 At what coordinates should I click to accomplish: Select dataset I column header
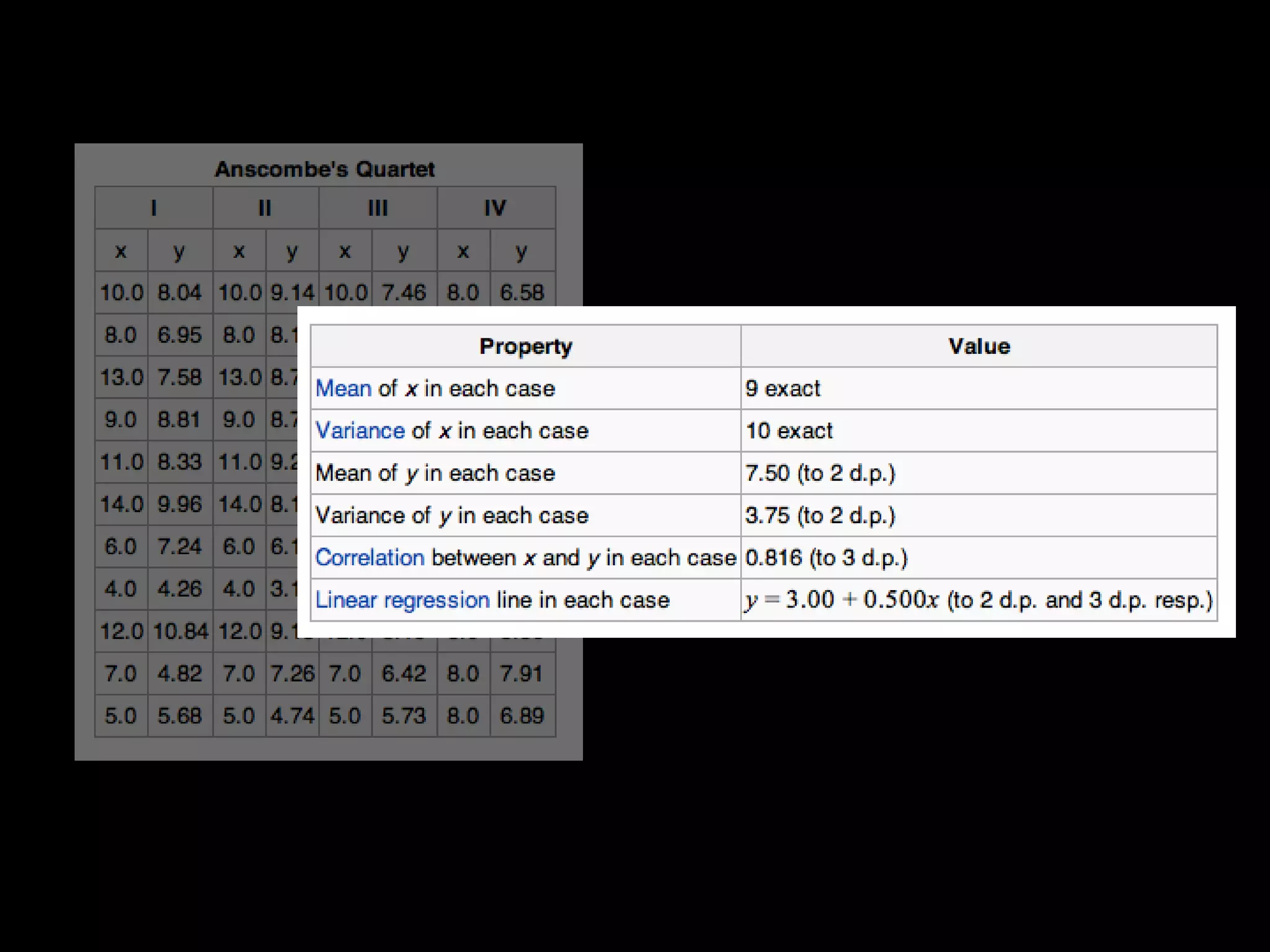point(154,208)
